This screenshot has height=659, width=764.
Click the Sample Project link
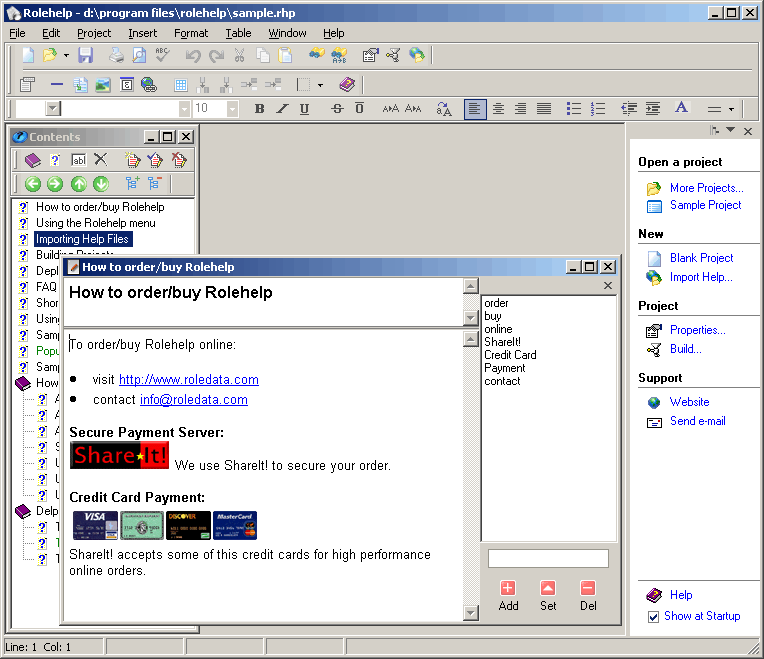click(x=705, y=206)
